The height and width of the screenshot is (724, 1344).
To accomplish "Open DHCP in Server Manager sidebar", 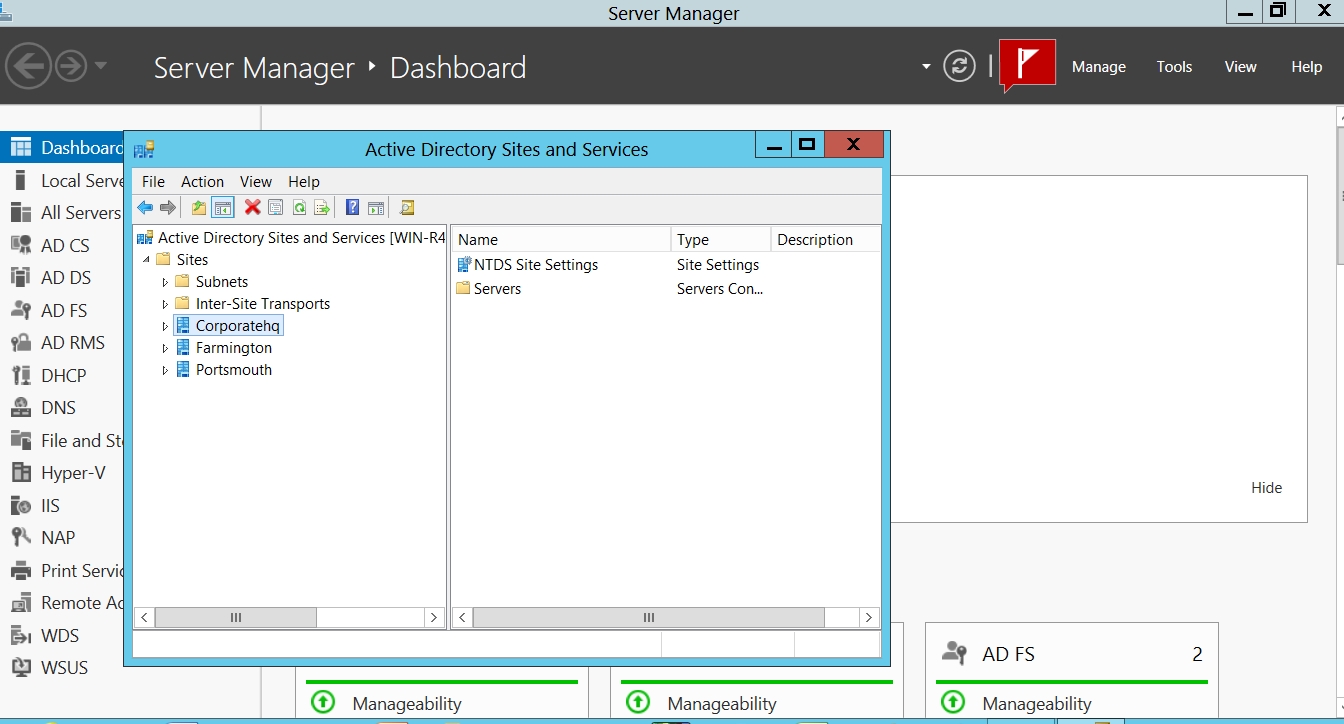I will click(x=63, y=375).
